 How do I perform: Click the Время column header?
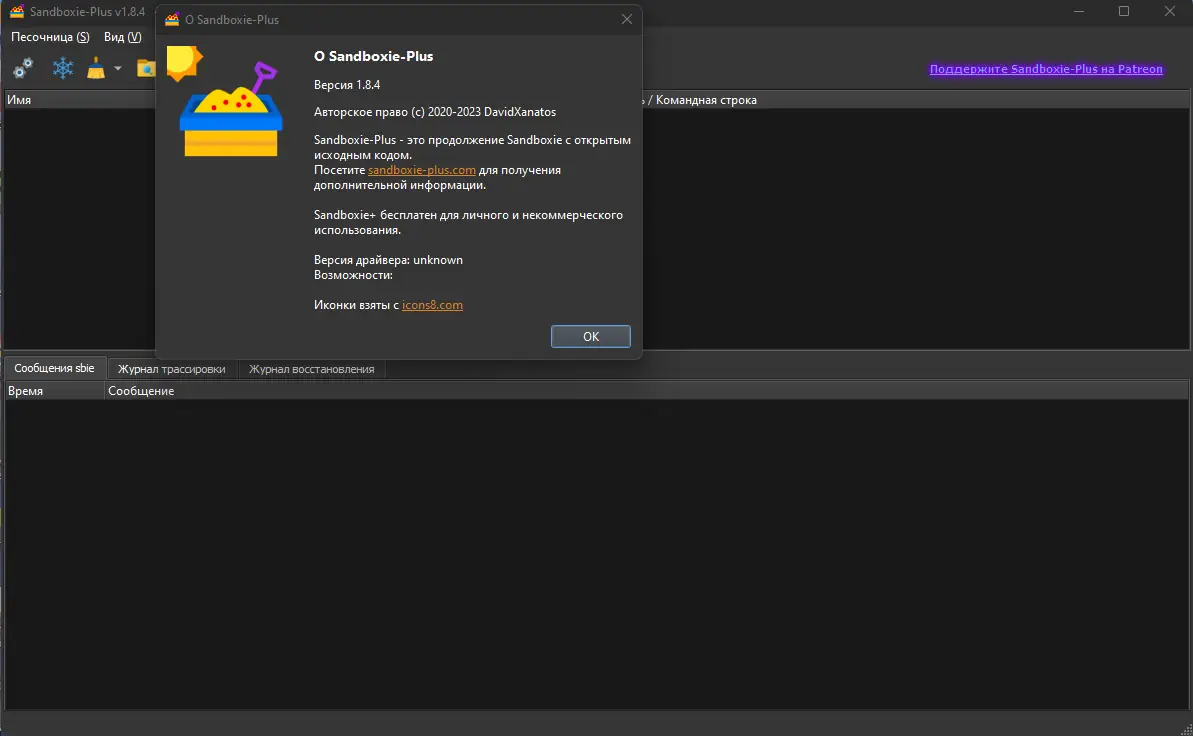click(x=54, y=390)
